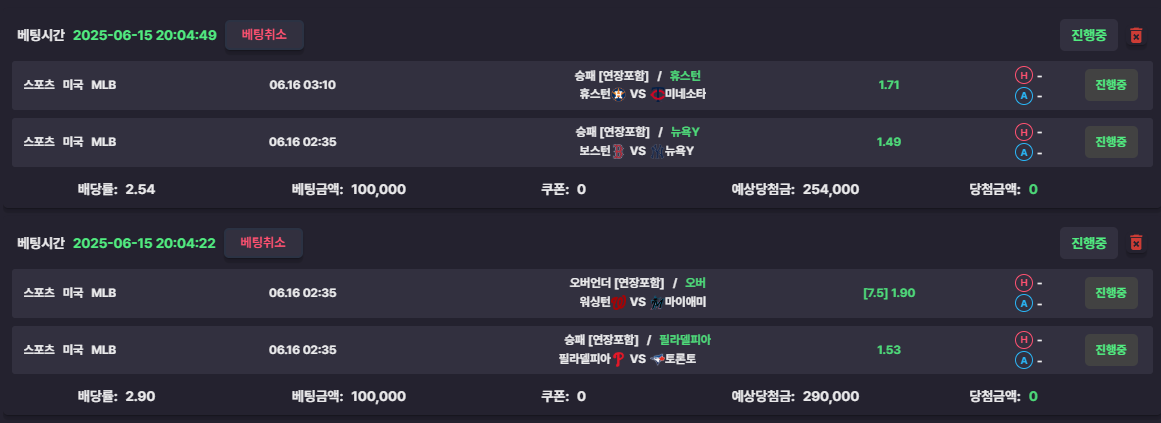Image resolution: width=1161 pixels, height=423 pixels.
Task: Click the Philadelphia Phillies team logo
Action: [619, 359]
